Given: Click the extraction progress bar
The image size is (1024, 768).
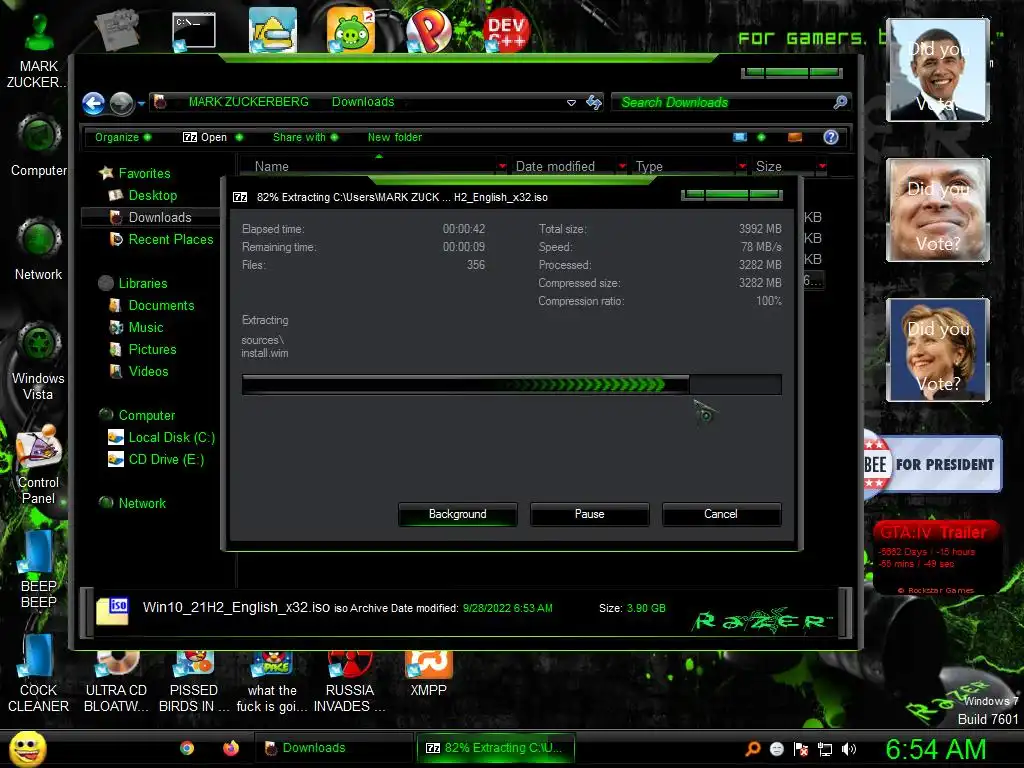Looking at the screenshot, I should tap(511, 385).
